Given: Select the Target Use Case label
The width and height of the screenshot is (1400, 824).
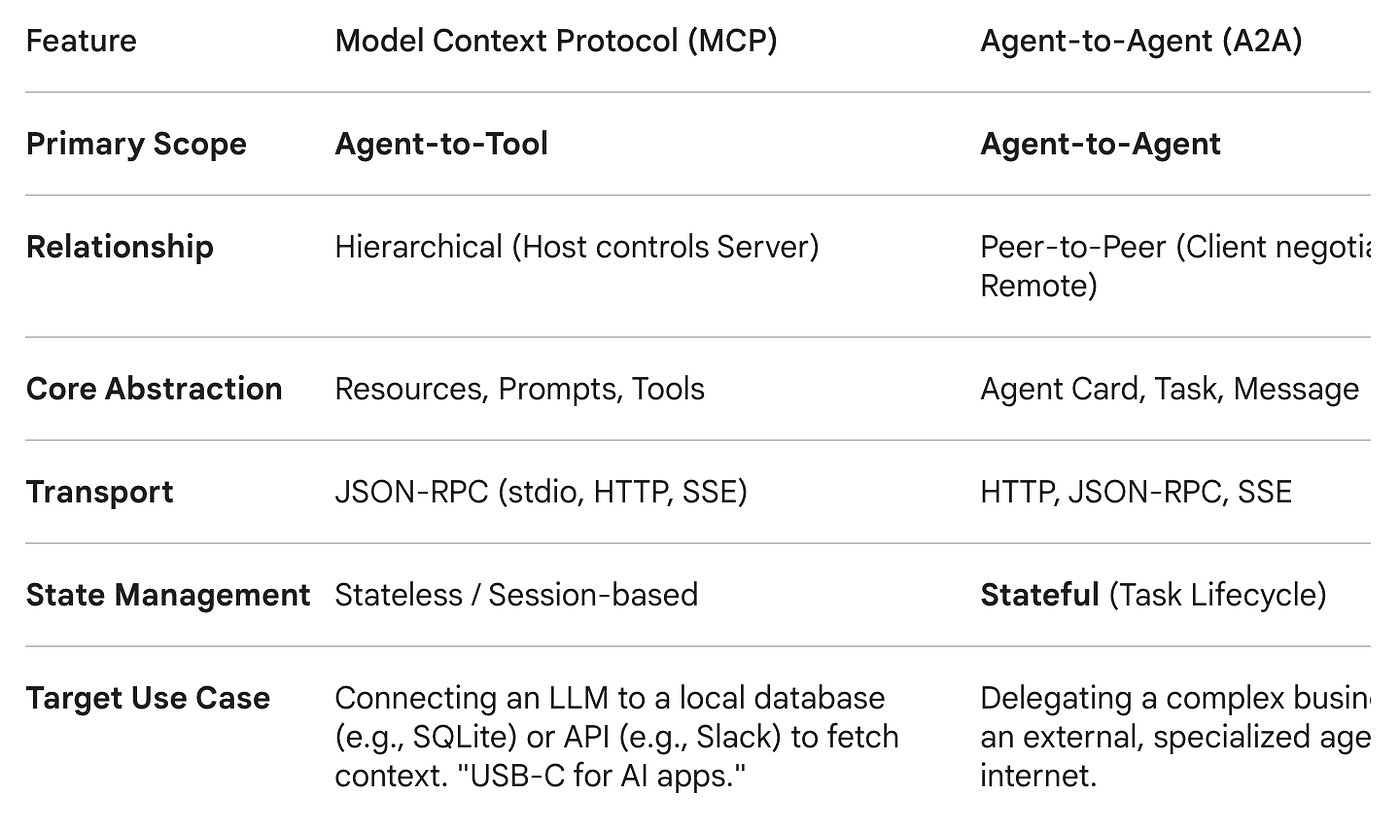Looking at the screenshot, I should point(148,698).
